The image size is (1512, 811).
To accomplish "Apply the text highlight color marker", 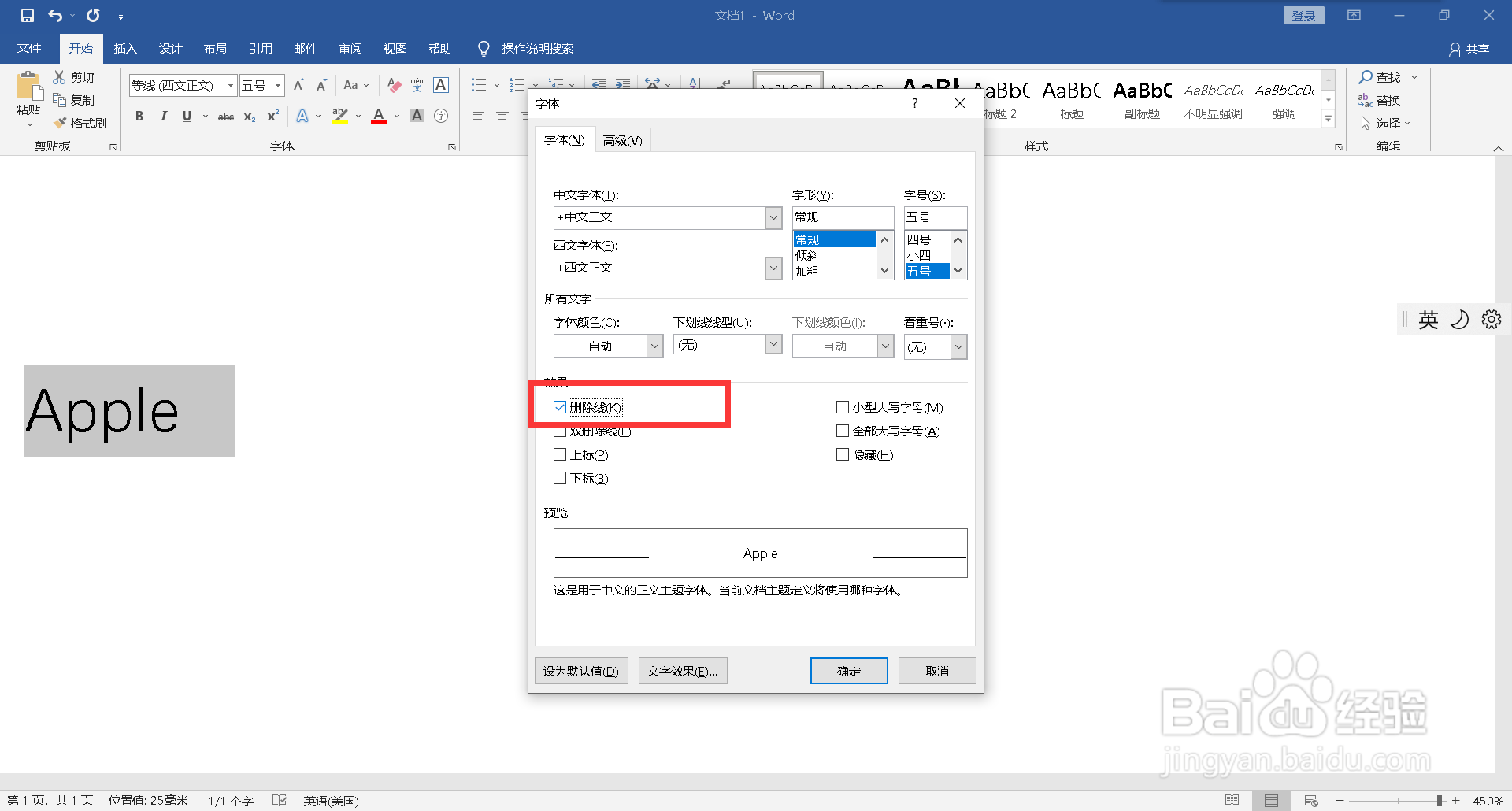I will point(340,117).
